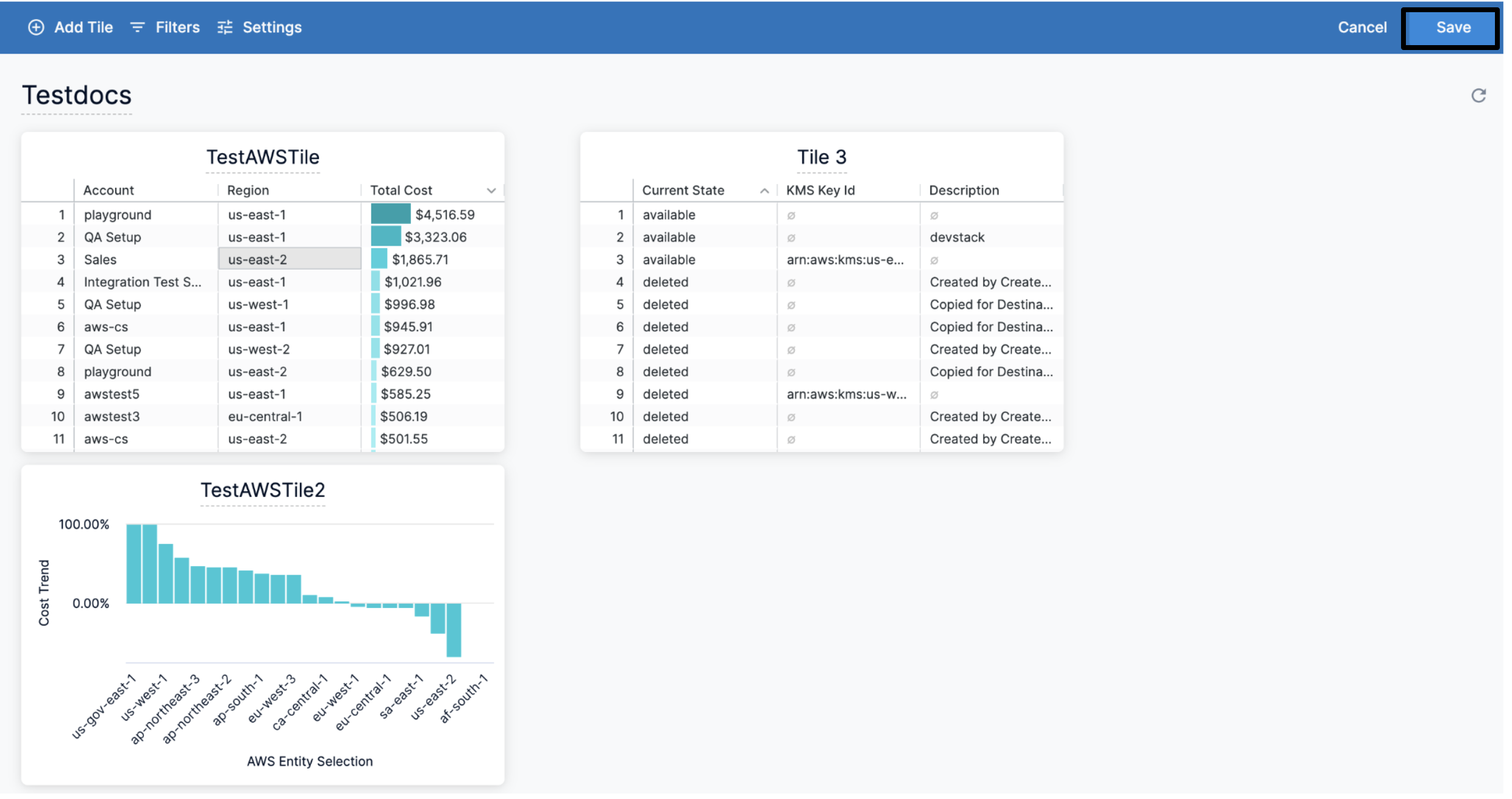Open the Filters icon in toolbar

(x=138, y=27)
